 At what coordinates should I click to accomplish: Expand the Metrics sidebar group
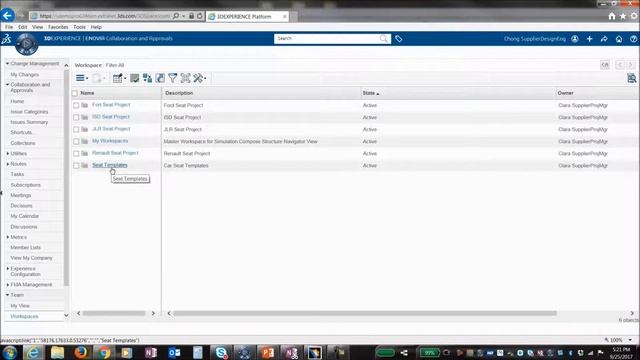tap(7, 237)
